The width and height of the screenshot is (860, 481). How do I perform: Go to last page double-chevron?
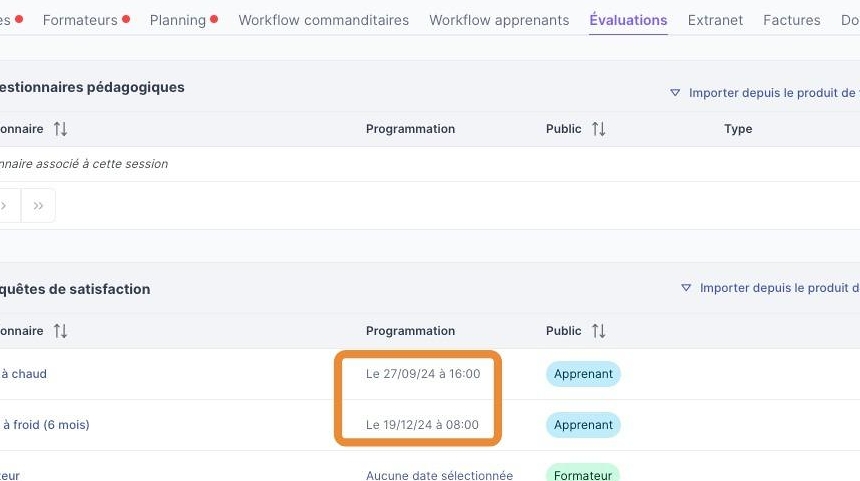point(38,206)
